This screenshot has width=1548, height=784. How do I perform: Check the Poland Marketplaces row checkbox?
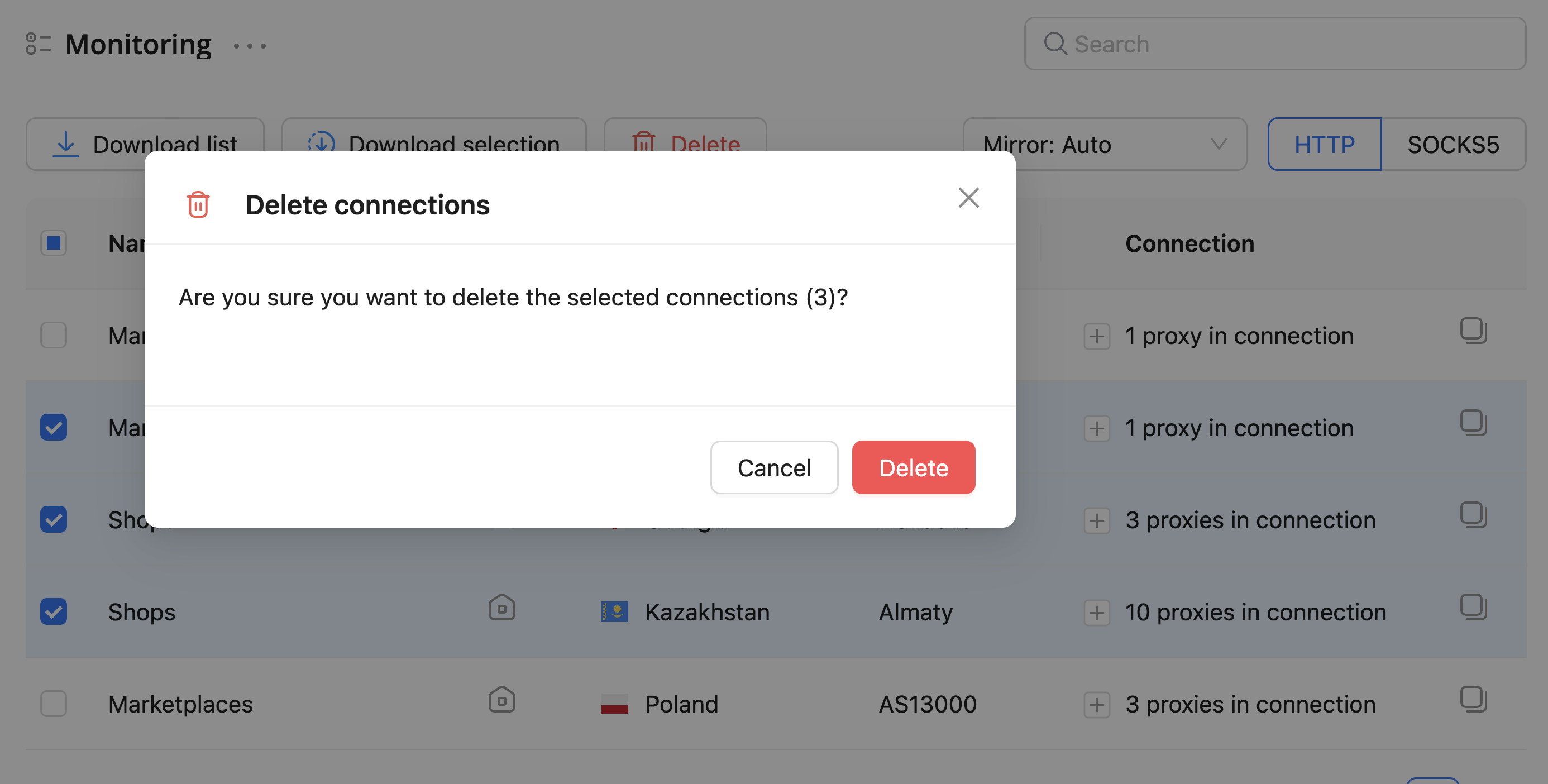pyautogui.click(x=54, y=704)
